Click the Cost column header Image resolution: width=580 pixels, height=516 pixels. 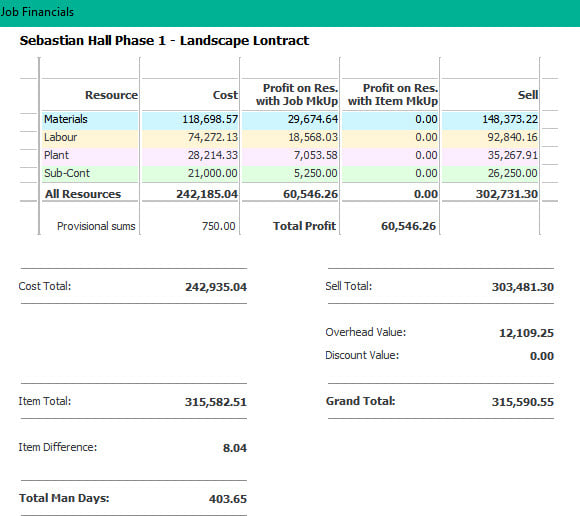[225, 95]
